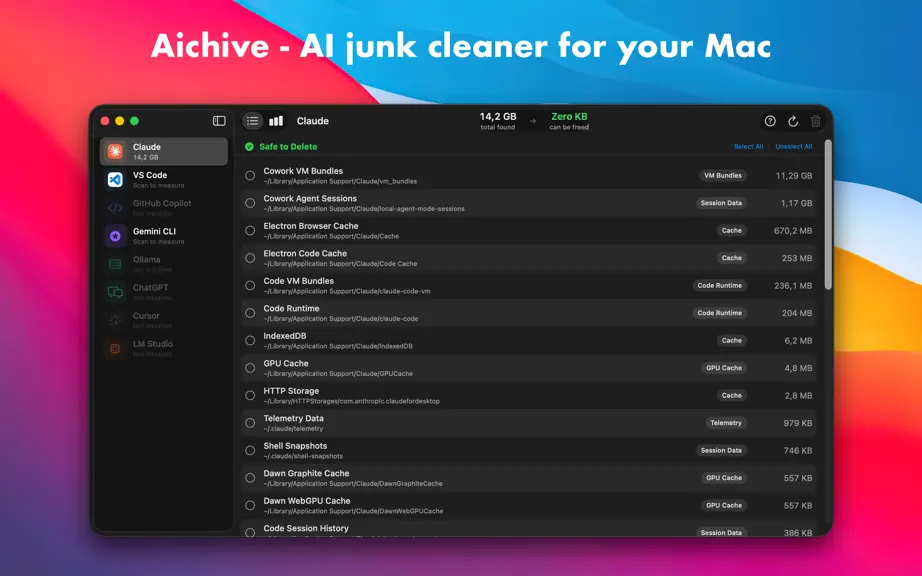
Task: Switch to list view icon
Action: click(x=252, y=121)
